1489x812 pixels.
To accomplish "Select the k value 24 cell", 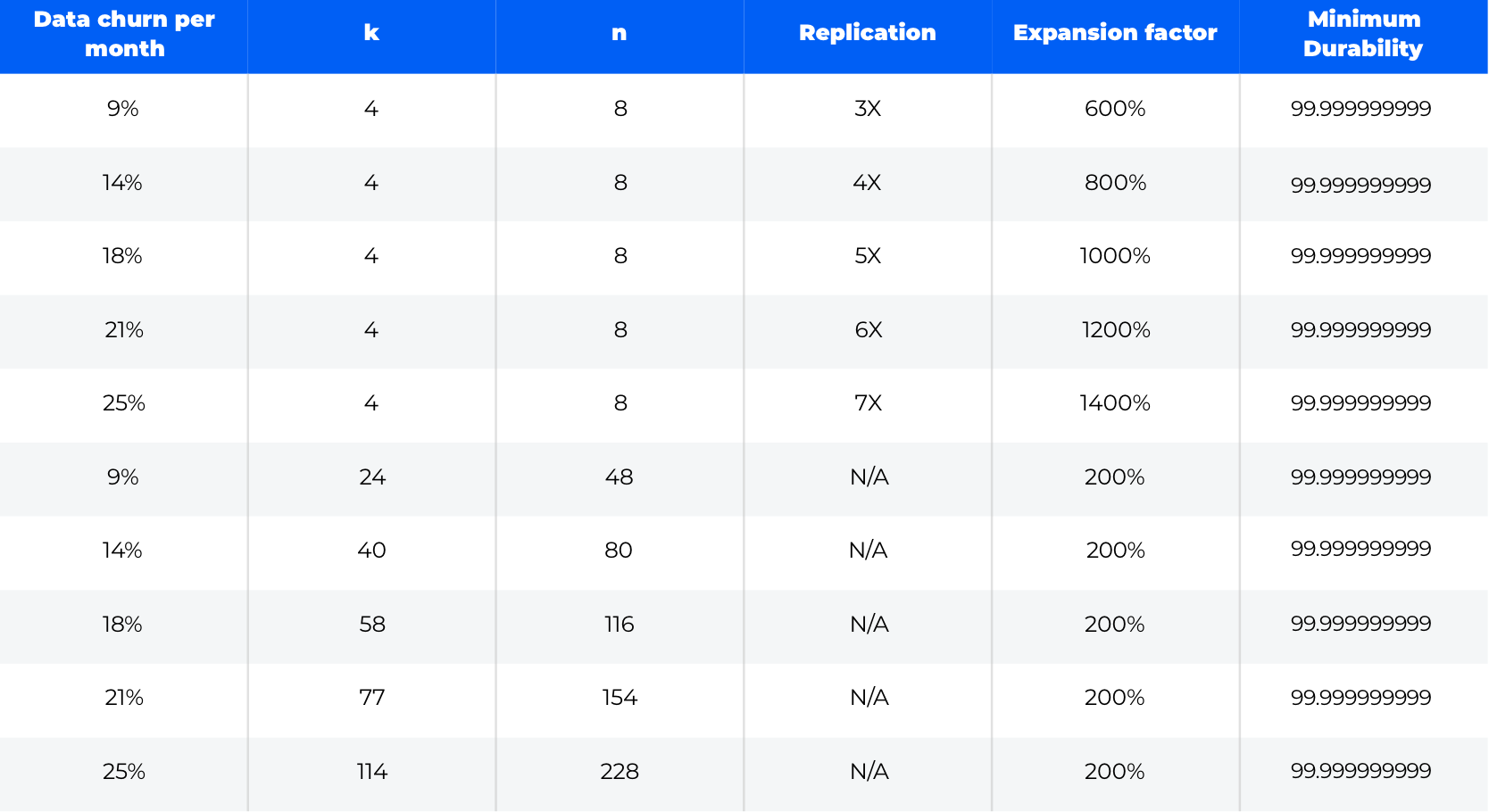I will click(x=372, y=477).
